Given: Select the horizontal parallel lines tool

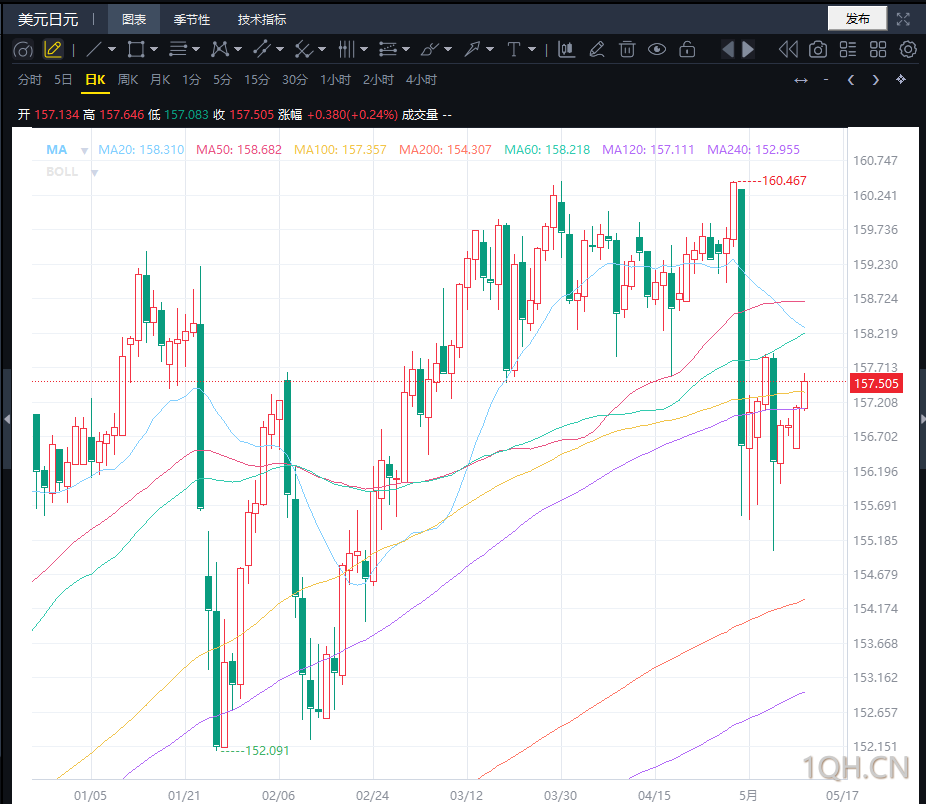Looking at the screenshot, I should pyautogui.click(x=178, y=50).
